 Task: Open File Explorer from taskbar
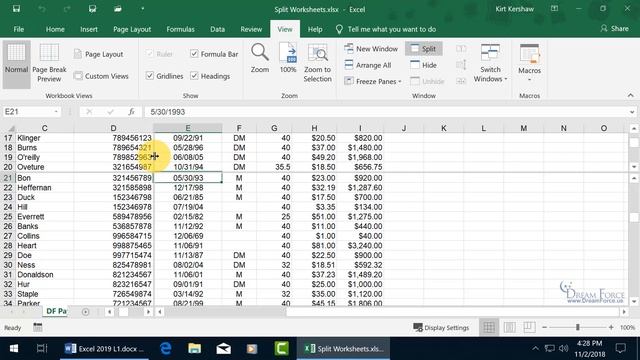[x=195, y=349]
